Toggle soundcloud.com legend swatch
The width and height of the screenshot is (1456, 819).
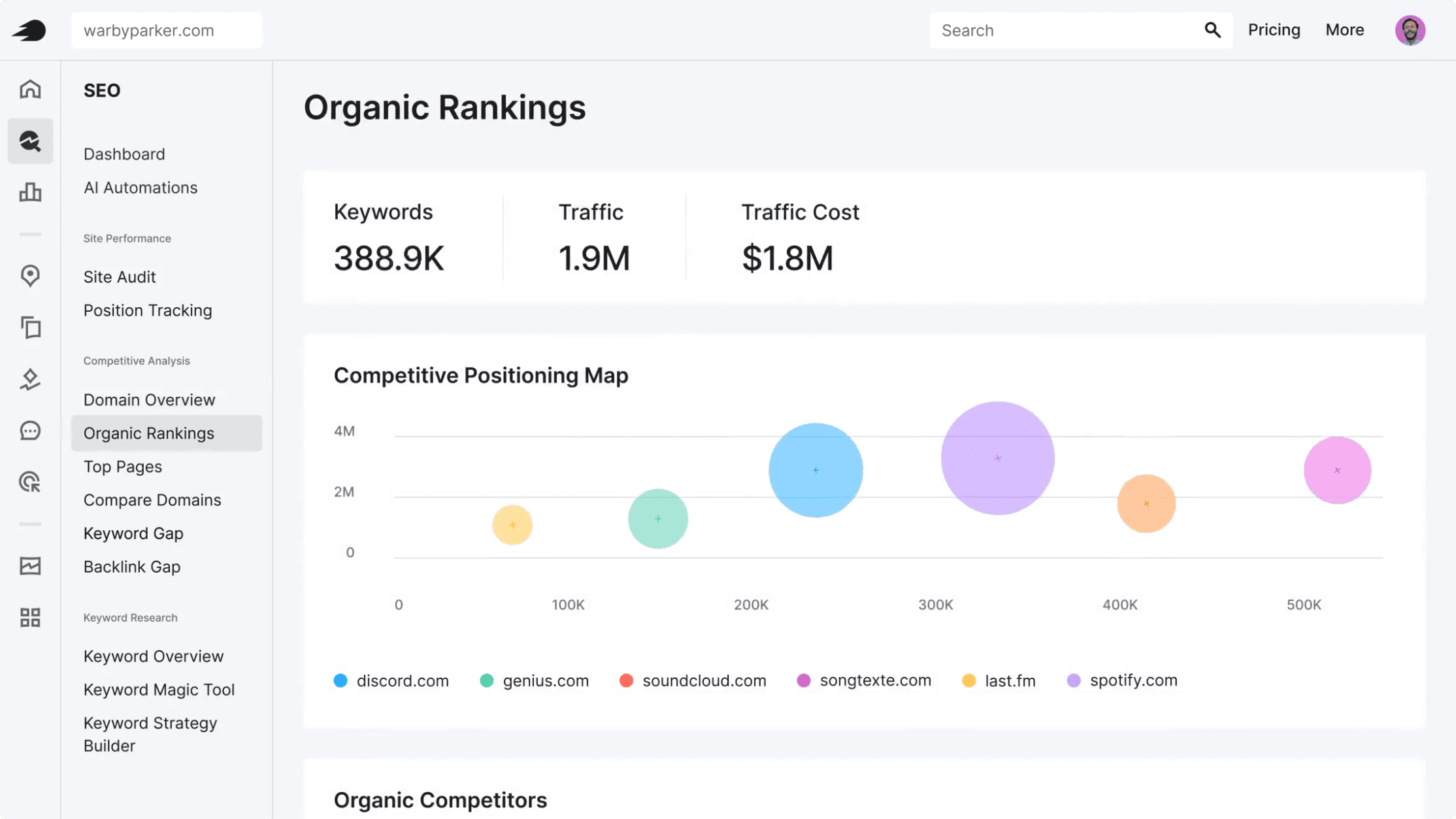(x=626, y=680)
